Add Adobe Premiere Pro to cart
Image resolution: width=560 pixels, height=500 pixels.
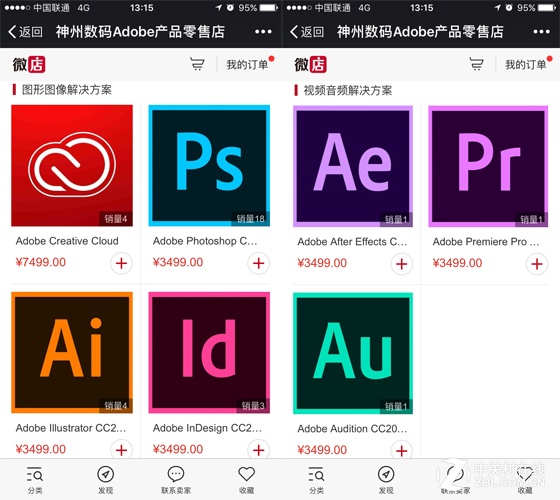537,264
